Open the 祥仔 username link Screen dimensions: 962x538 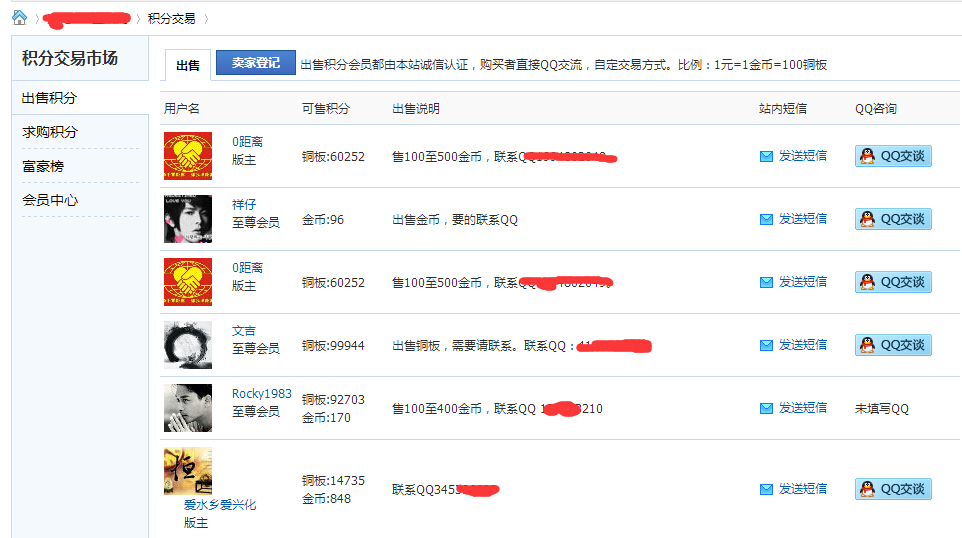point(244,204)
